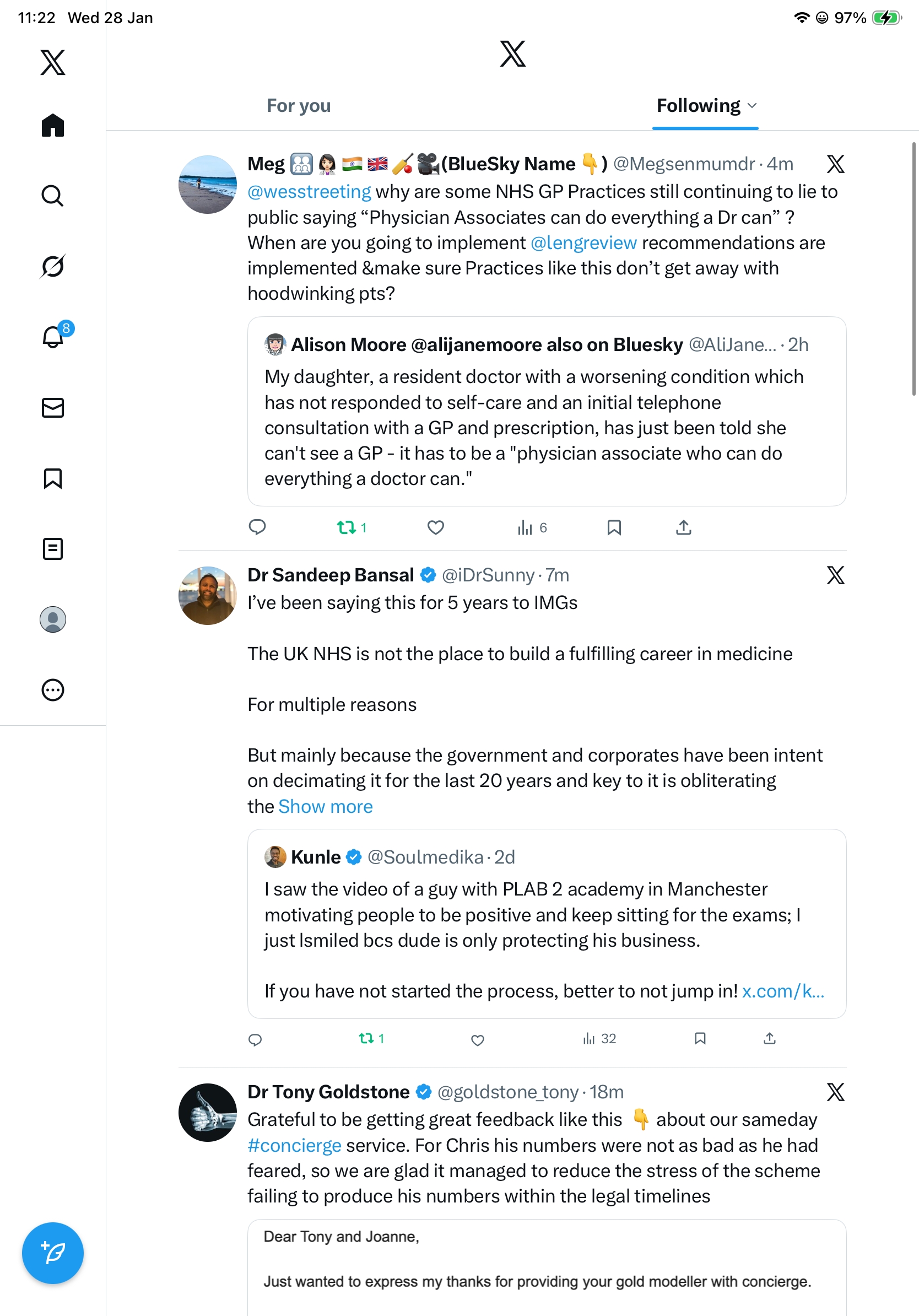Open the search magnifier in sidebar
The height and width of the screenshot is (1316, 919).
(x=53, y=196)
